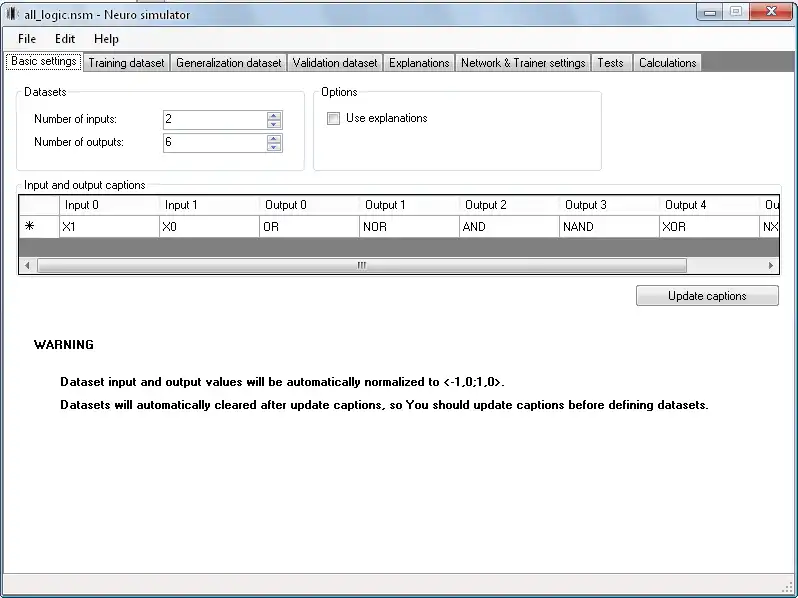
Task: Close the Neuro simulator window
Action: (x=771, y=11)
